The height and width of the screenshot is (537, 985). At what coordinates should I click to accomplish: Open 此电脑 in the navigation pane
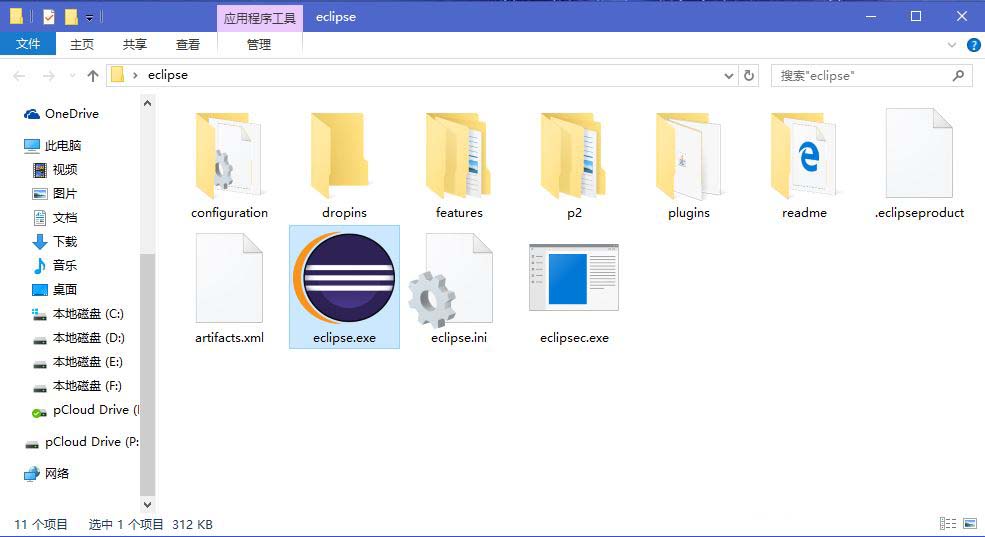(53, 146)
